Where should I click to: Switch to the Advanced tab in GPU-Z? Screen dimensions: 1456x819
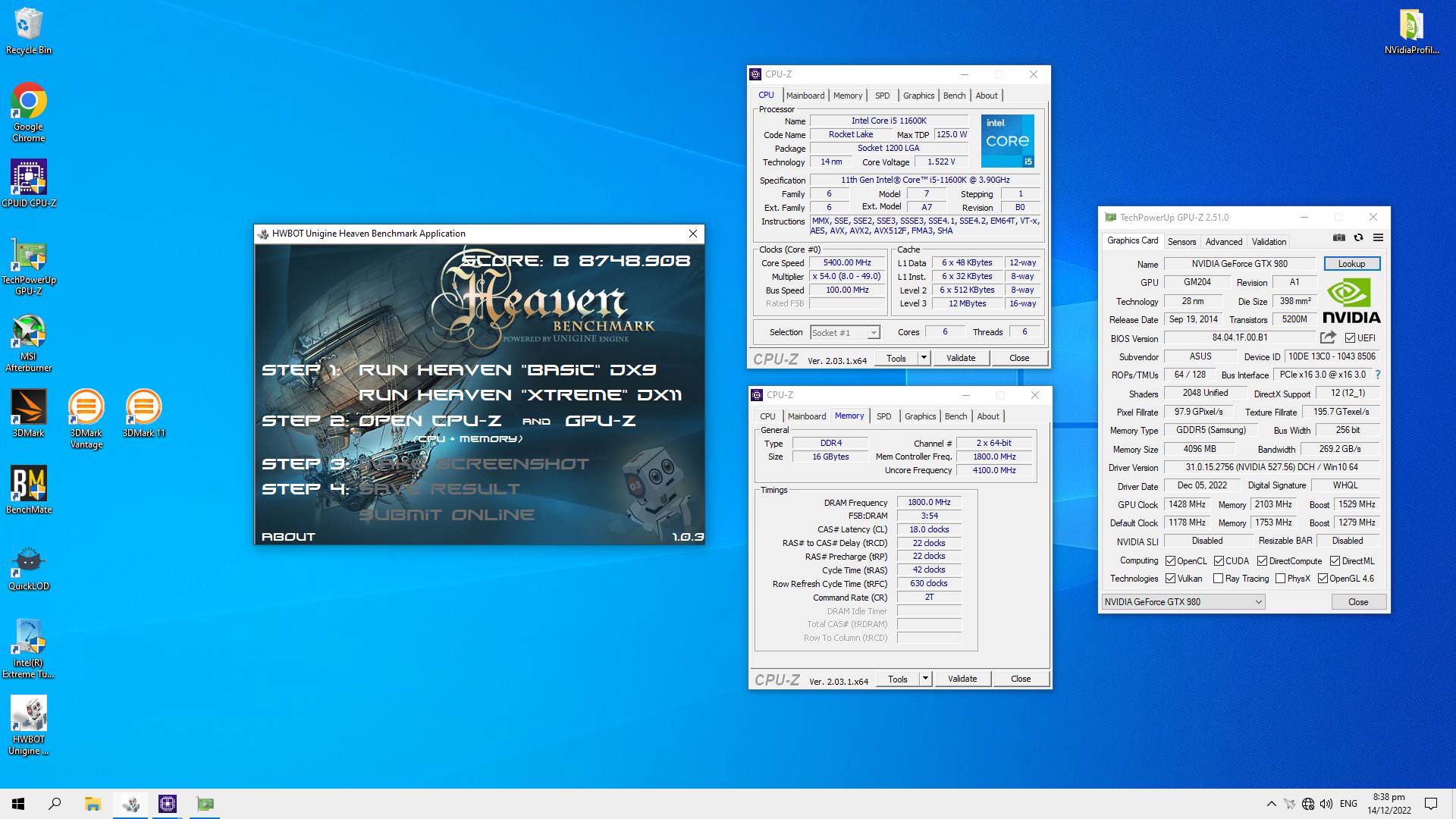[x=1224, y=242]
